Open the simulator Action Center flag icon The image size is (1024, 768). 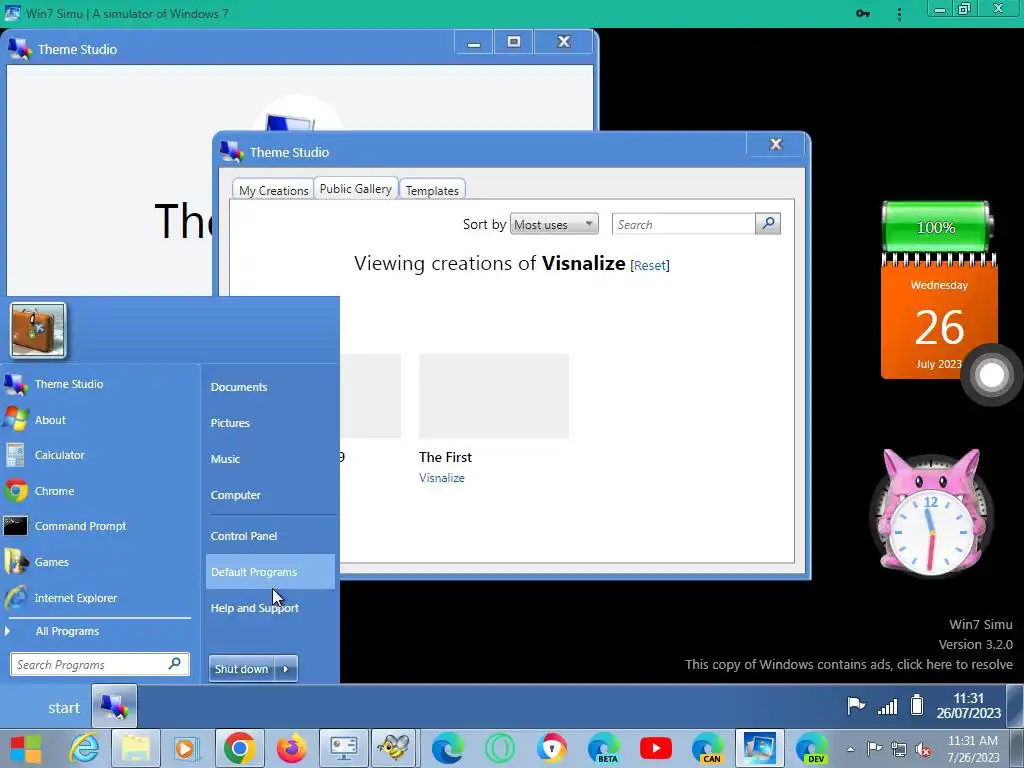pyautogui.click(x=856, y=706)
